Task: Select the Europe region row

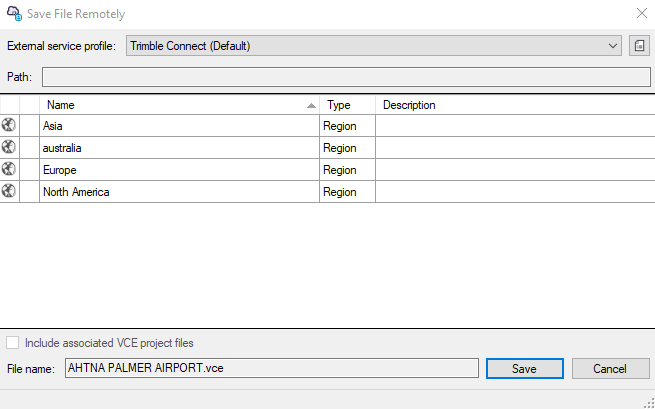Action: click(x=328, y=170)
